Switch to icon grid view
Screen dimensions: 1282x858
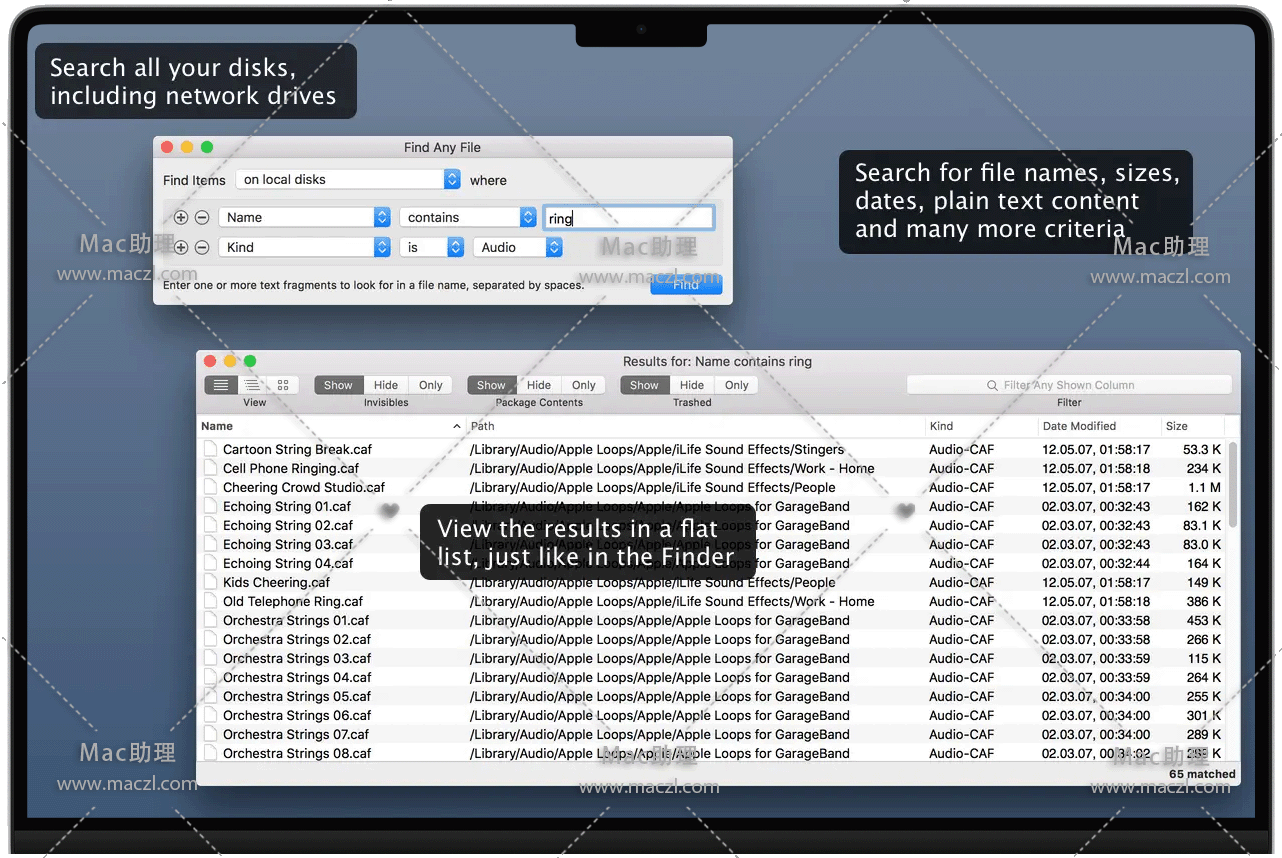pyautogui.click(x=283, y=385)
